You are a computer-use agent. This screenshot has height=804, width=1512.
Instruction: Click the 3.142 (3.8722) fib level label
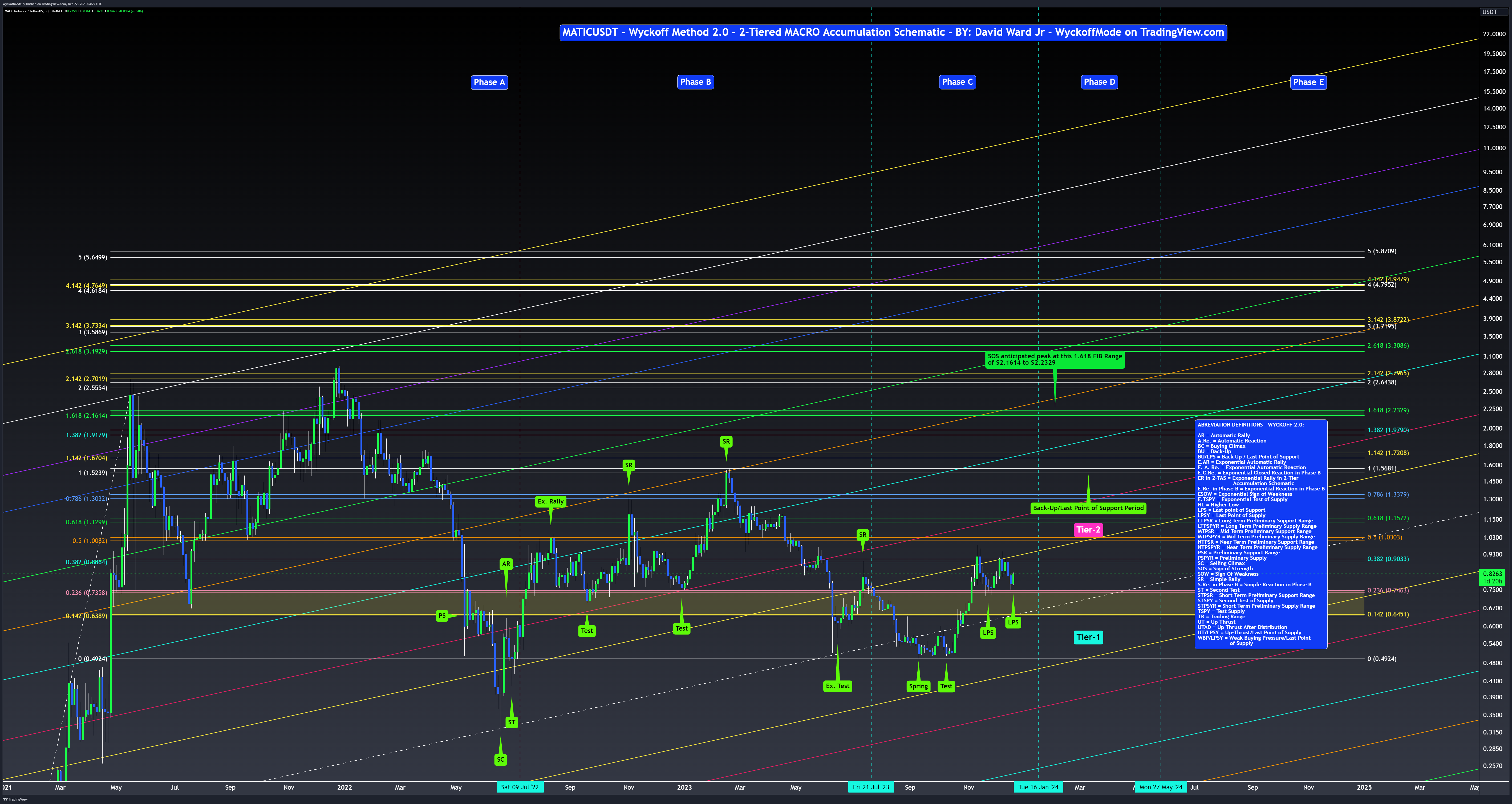coord(1388,320)
